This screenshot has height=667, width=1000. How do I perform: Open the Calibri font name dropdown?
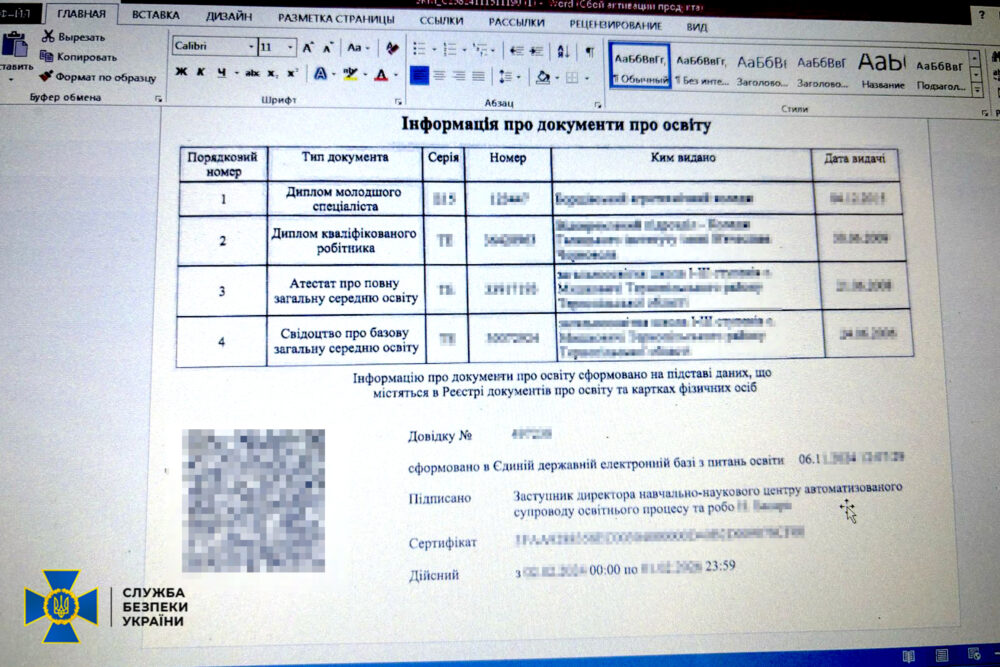[x=250, y=47]
